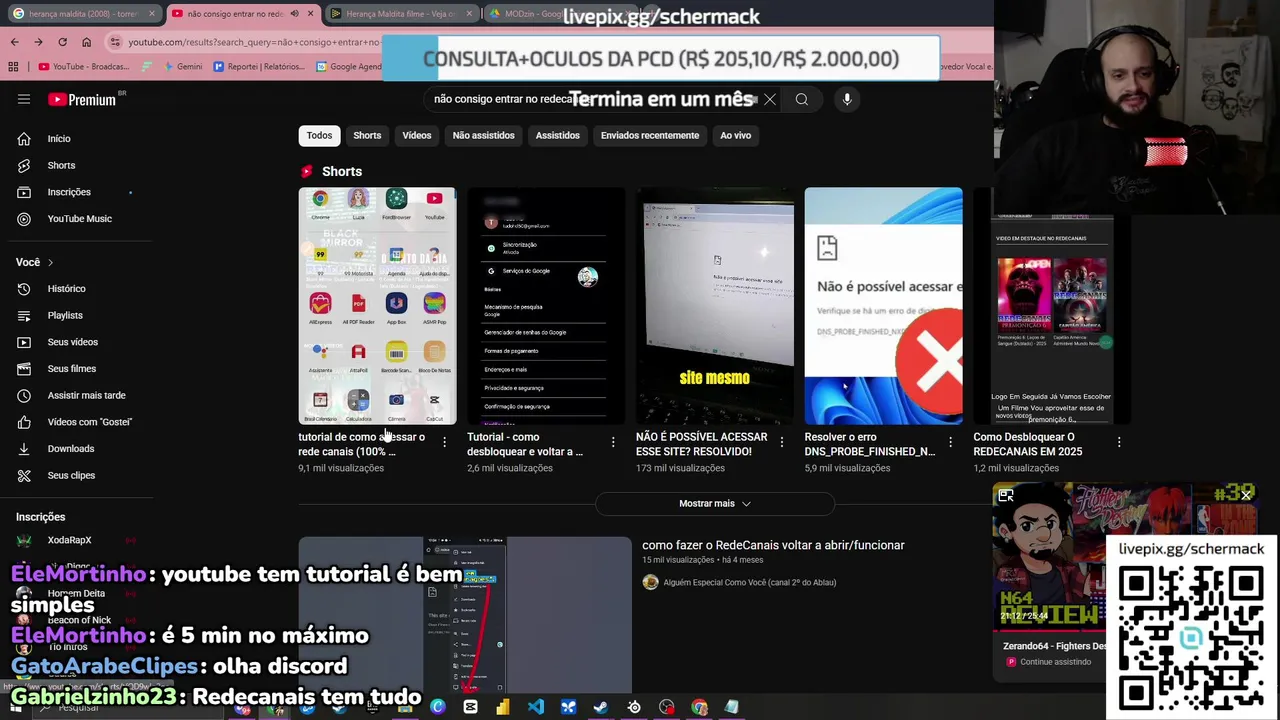Mute the YouTube tab's audio icon
Viewport: 1280px width, 720px height.
[294, 14]
